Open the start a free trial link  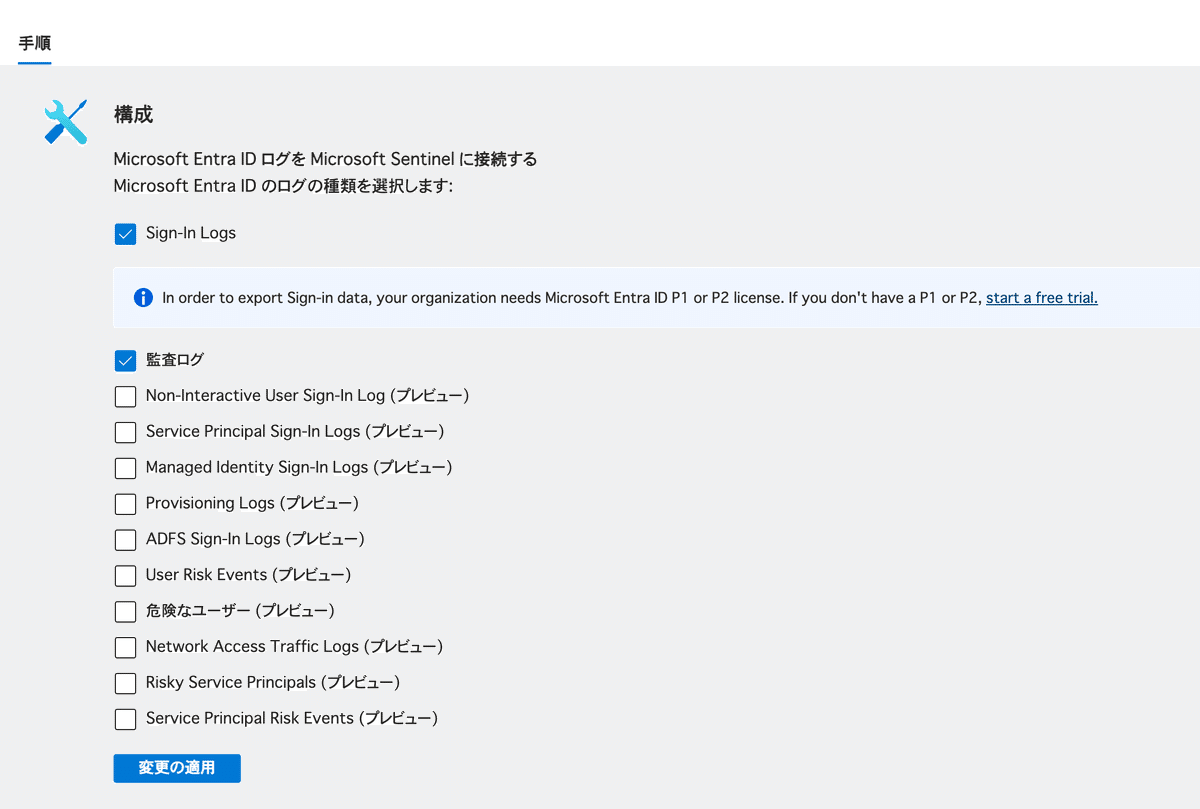(1042, 297)
